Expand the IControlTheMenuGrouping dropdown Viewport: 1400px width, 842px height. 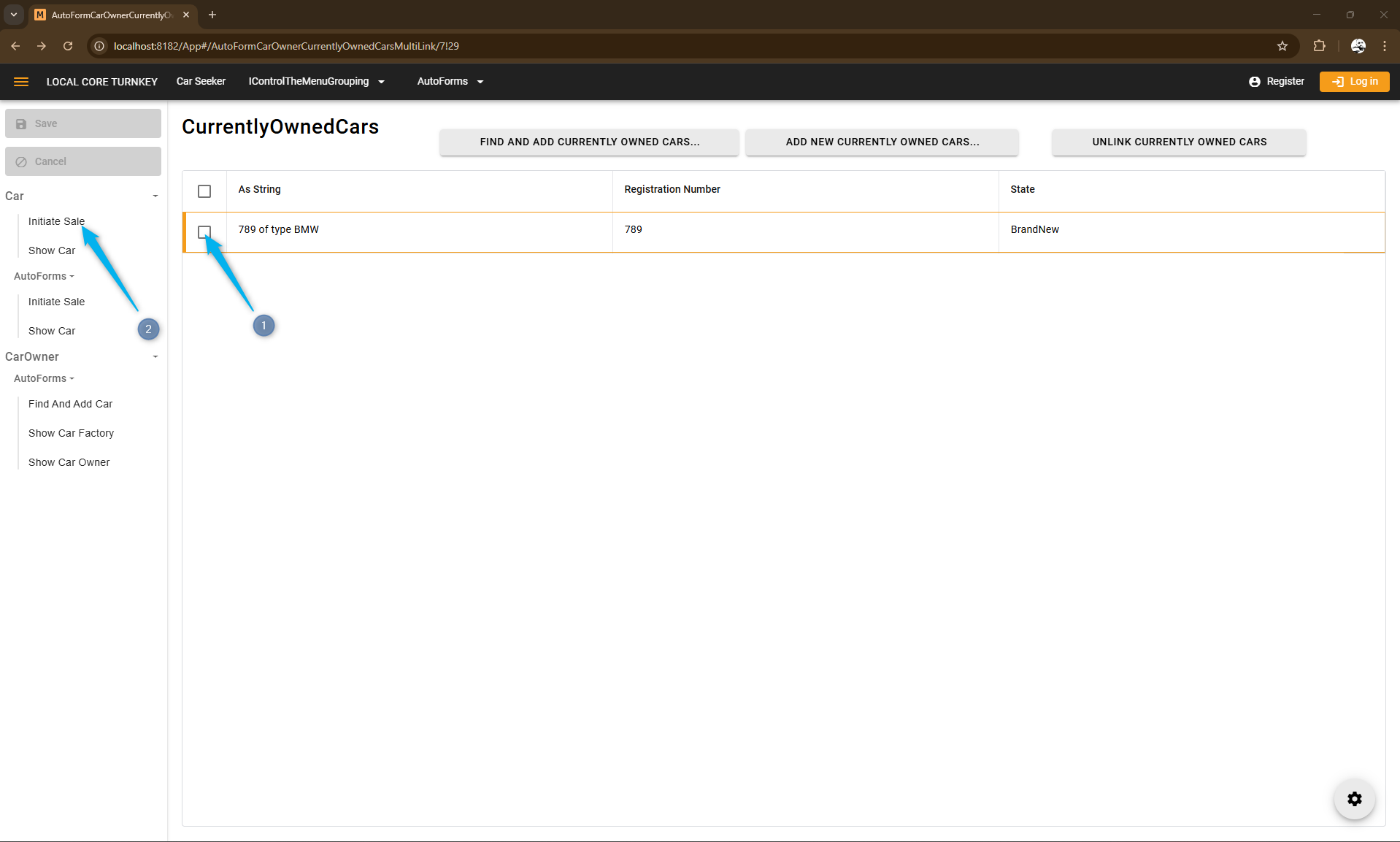[316, 82]
